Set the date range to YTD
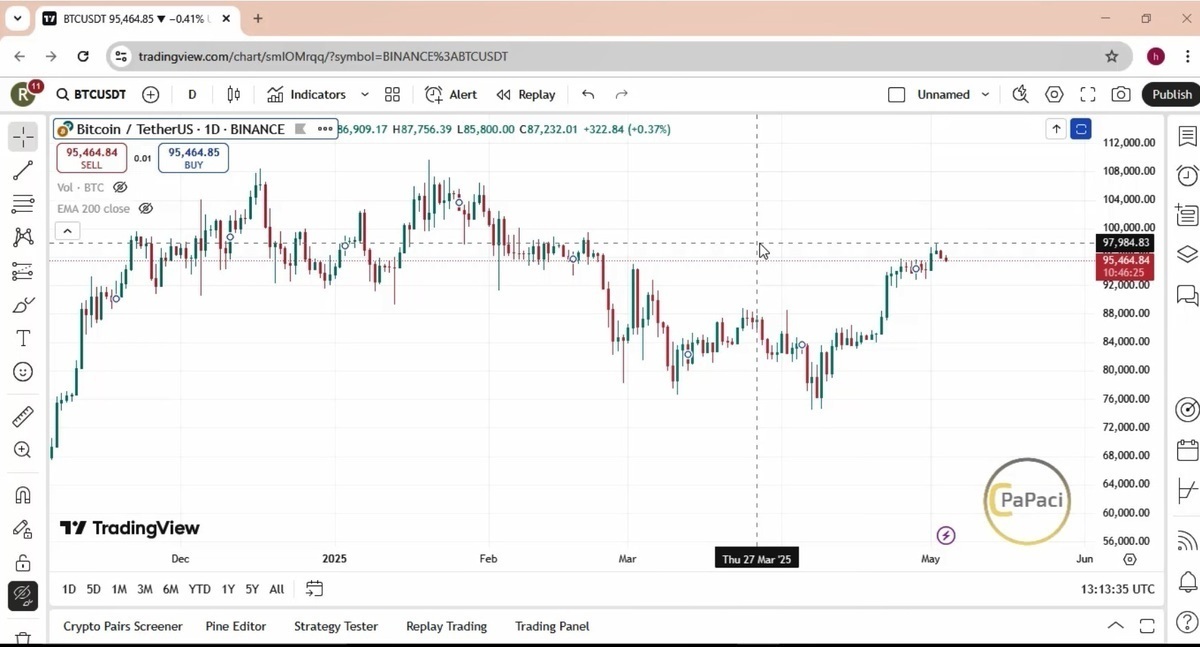 (200, 589)
